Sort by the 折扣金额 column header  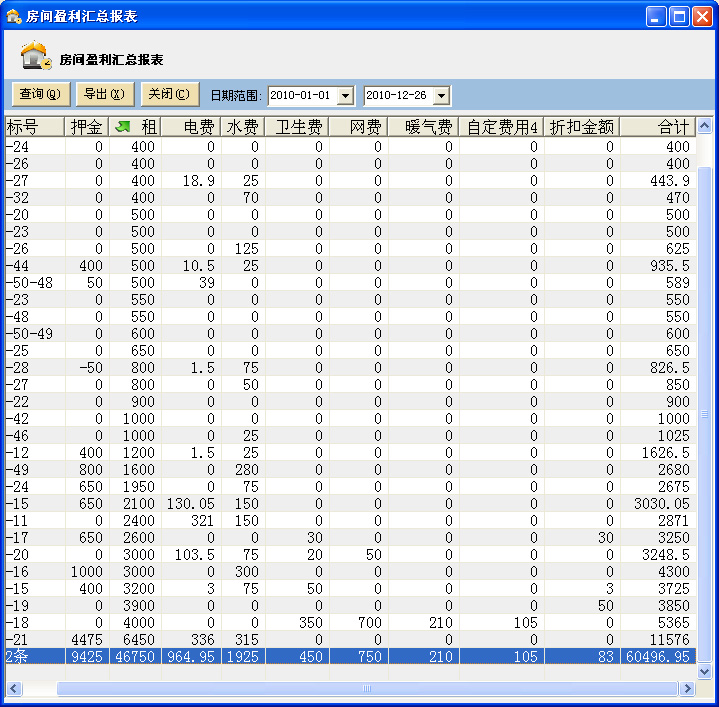tap(581, 127)
